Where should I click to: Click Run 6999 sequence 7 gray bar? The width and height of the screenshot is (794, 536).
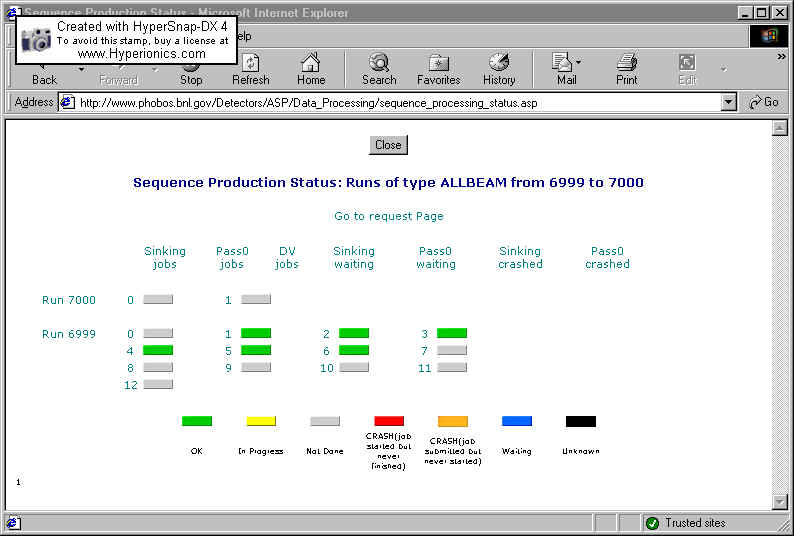pos(452,350)
